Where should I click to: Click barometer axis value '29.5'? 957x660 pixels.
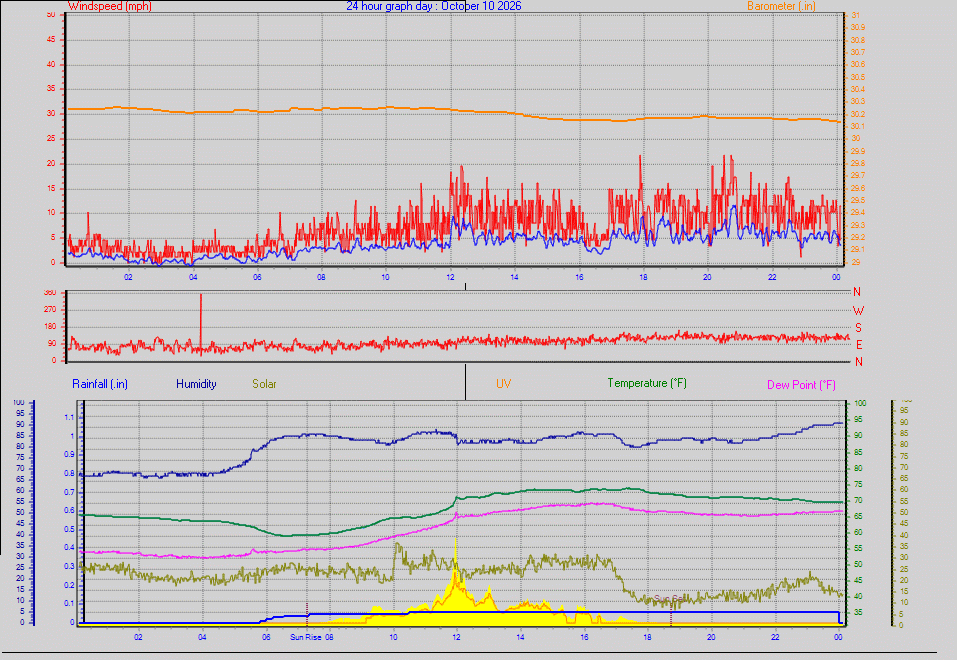[858, 200]
